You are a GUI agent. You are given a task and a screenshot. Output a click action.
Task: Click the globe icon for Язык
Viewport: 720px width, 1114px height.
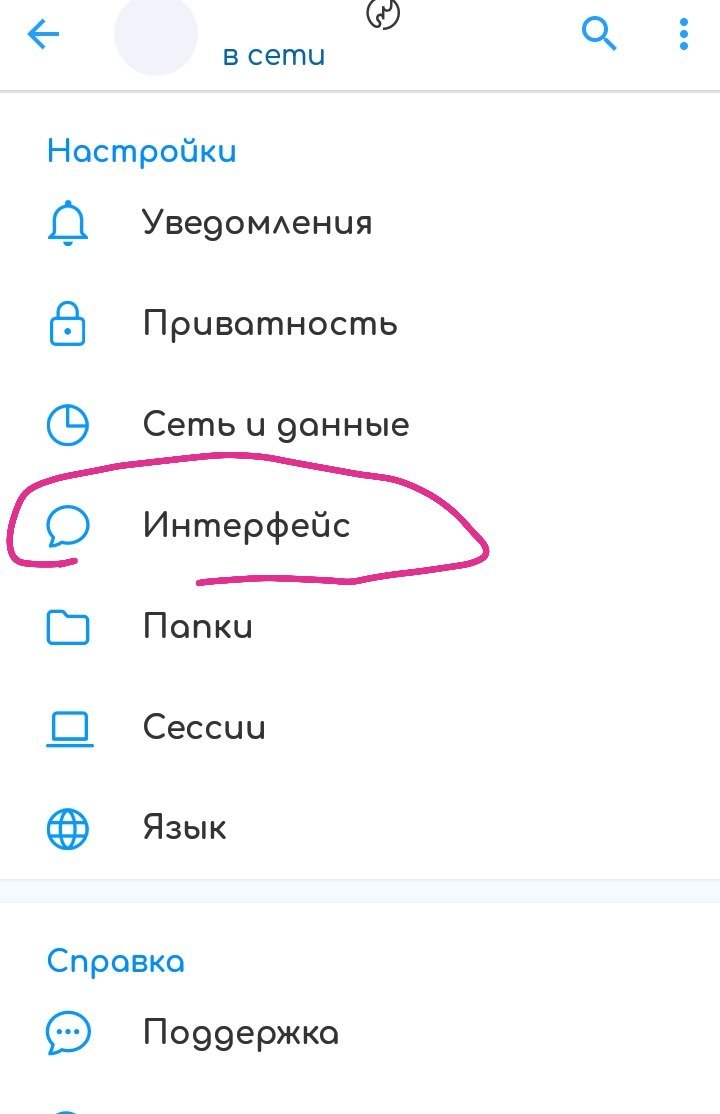[68, 828]
